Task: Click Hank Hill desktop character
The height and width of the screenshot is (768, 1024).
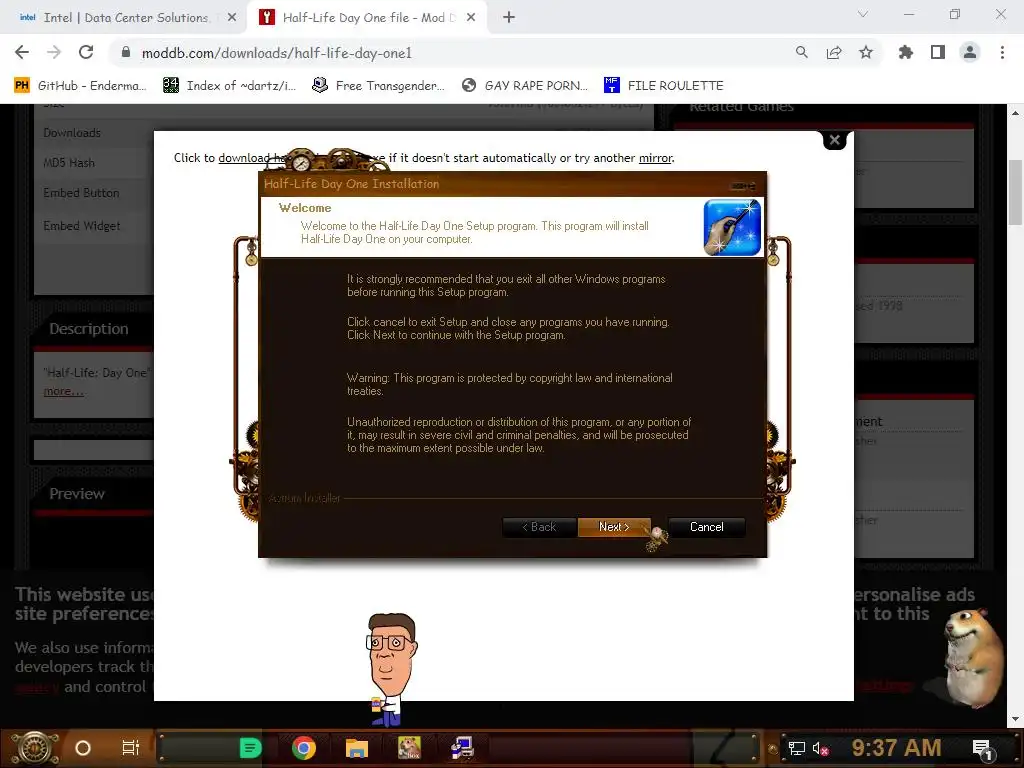Action: click(x=390, y=669)
